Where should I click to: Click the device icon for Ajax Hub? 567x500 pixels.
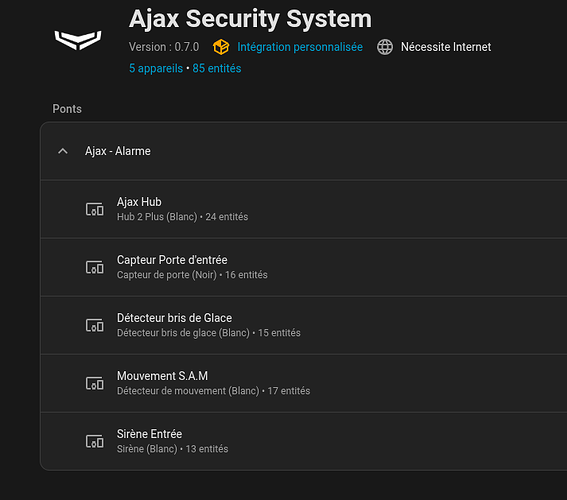click(95, 209)
